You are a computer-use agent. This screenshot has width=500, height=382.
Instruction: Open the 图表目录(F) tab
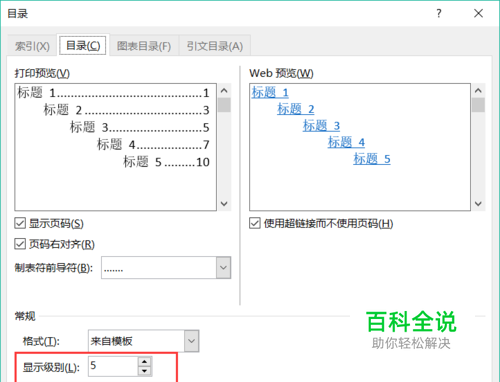(144, 46)
